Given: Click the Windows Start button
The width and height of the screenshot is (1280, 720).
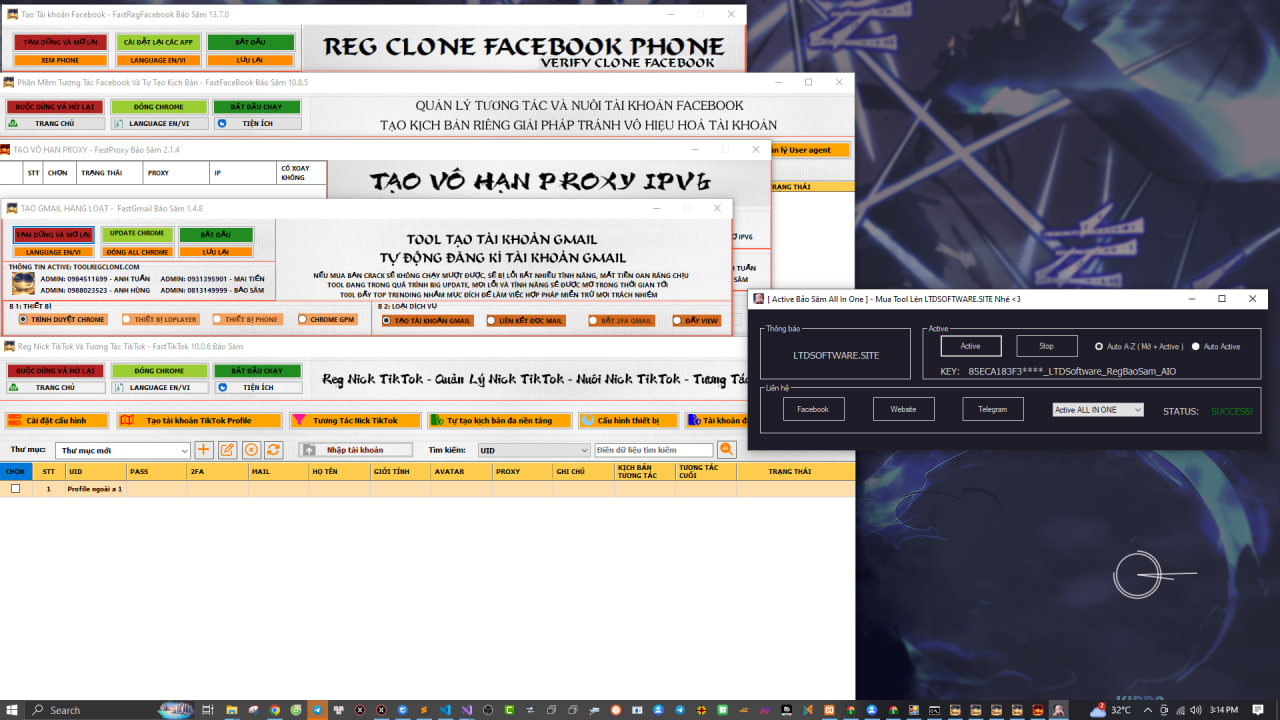Looking at the screenshot, I should pos(12,710).
